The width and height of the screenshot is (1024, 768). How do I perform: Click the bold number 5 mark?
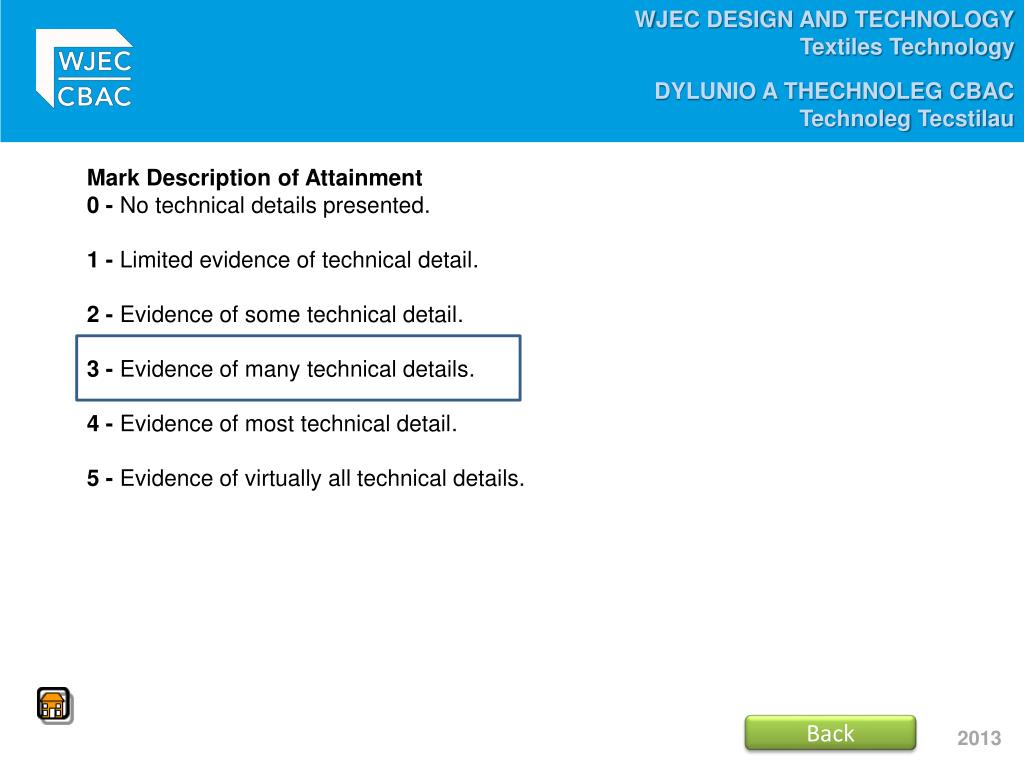tap(93, 478)
